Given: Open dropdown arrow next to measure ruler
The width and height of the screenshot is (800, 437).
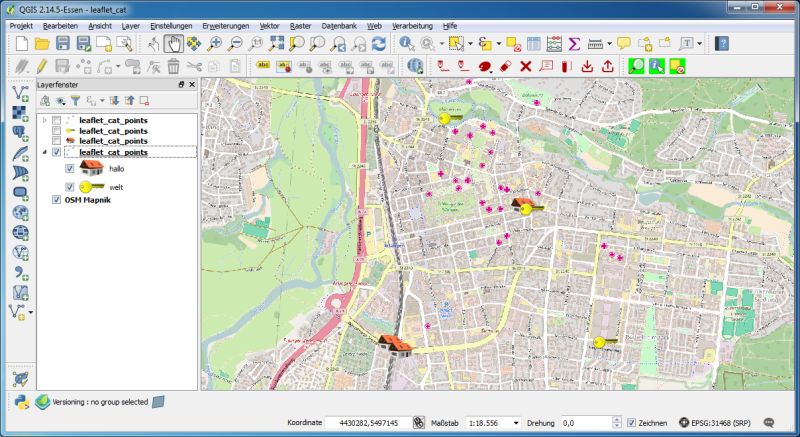Looking at the screenshot, I should click(609, 44).
